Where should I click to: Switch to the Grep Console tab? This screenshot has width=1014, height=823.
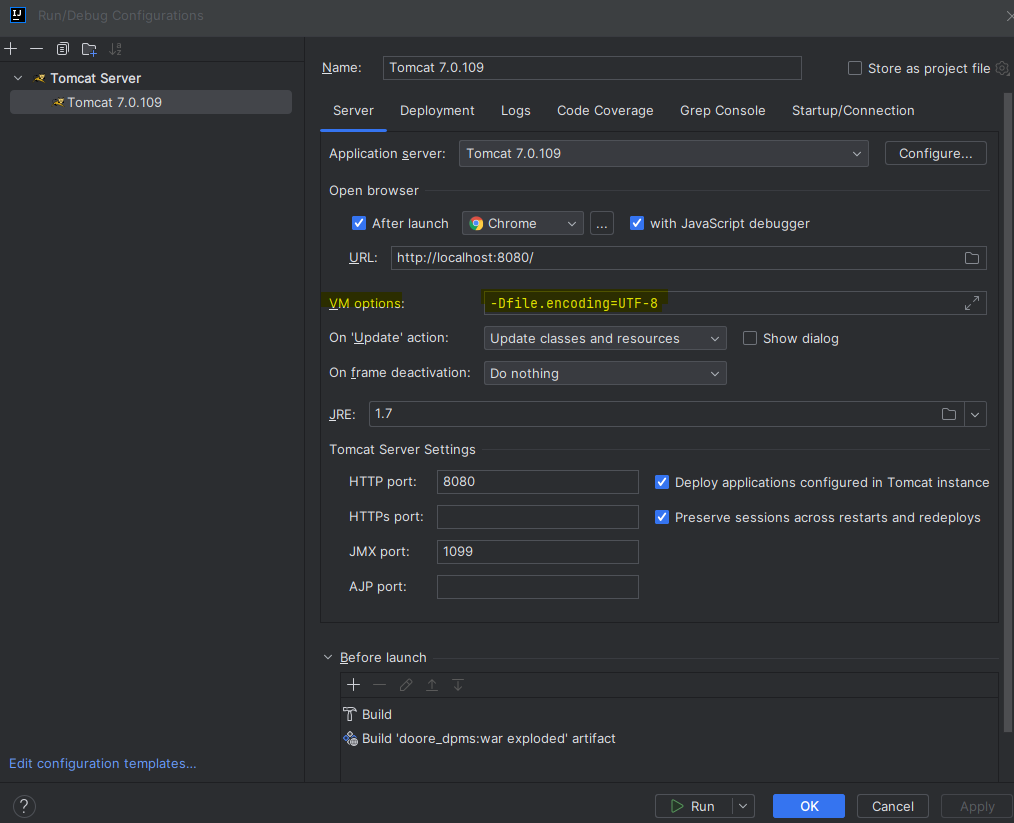[722, 111]
